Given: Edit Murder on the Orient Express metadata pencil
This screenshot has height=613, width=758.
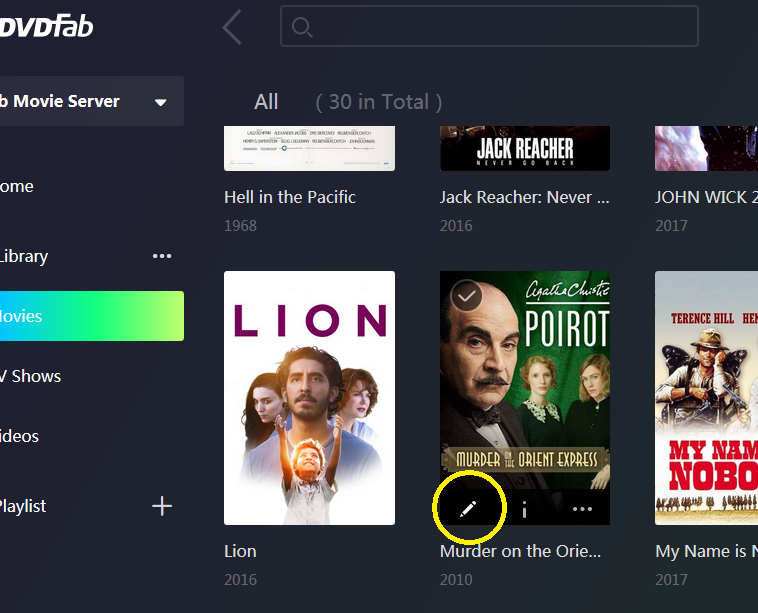Looking at the screenshot, I should (x=468, y=509).
